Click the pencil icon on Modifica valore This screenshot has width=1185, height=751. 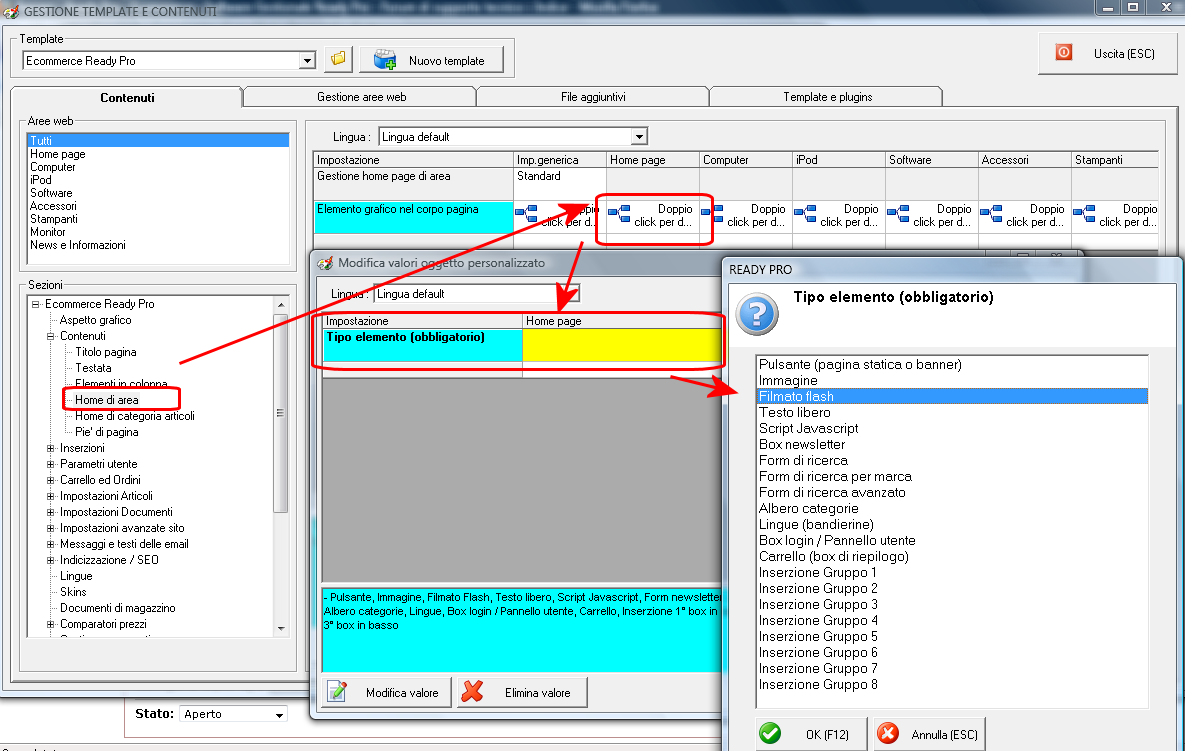[x=337, y=692]
